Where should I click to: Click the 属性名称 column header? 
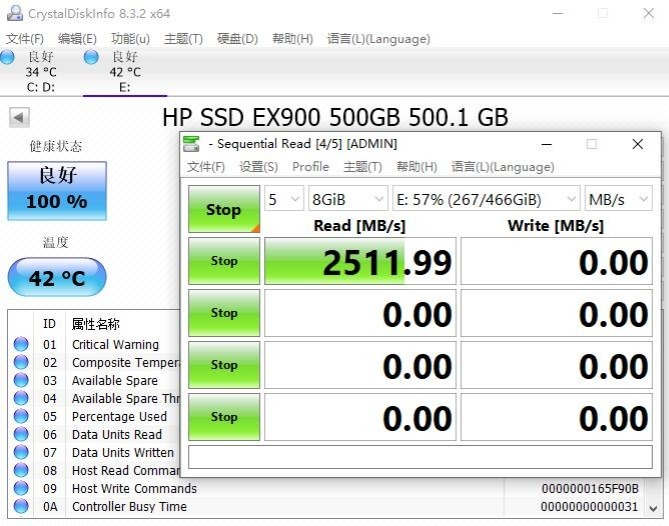coord(96,324)
